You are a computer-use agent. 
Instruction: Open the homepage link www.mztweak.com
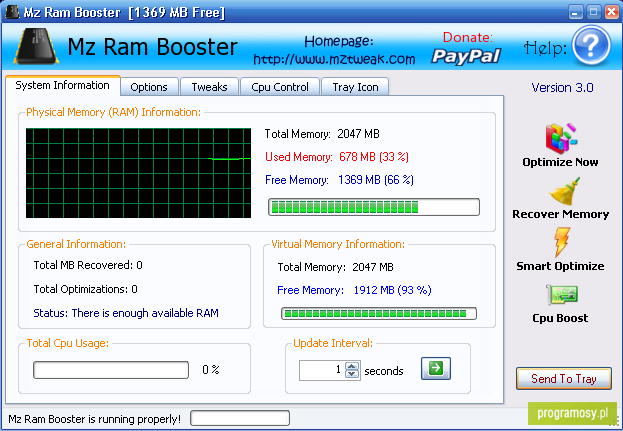tap(334, 59)
